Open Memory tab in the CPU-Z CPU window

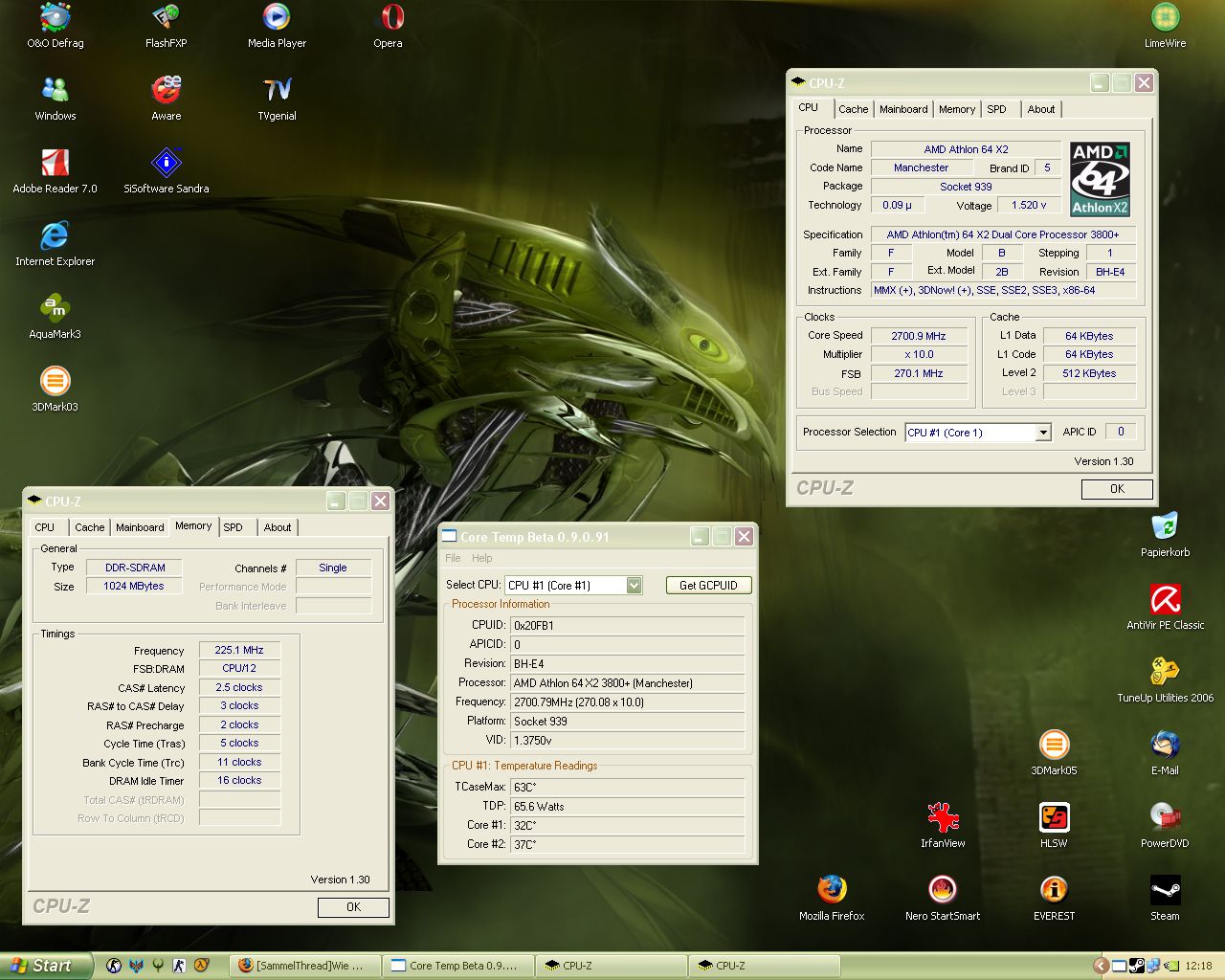957,109
